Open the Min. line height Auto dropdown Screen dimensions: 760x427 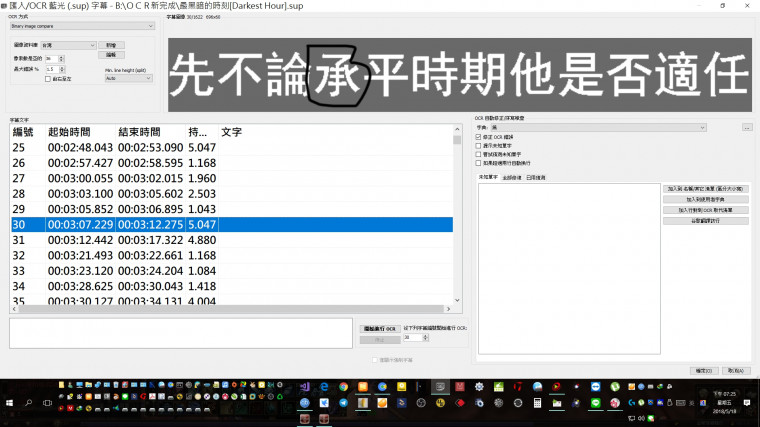(128, 78)
